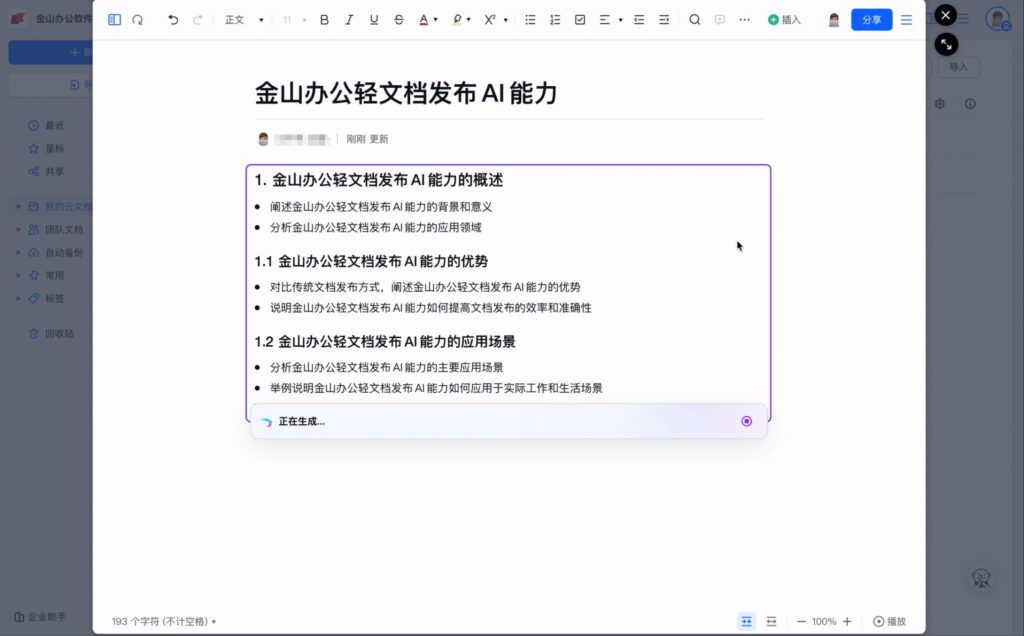
Task: Click the superscript X² button
Action: click(490, 20)
